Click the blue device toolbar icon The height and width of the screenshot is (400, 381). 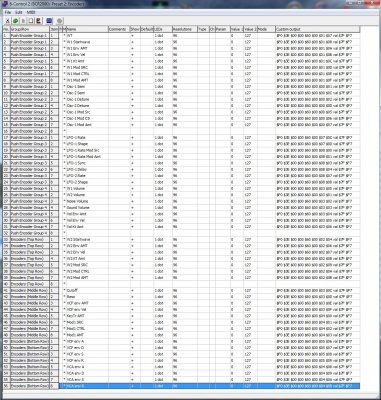49,21
